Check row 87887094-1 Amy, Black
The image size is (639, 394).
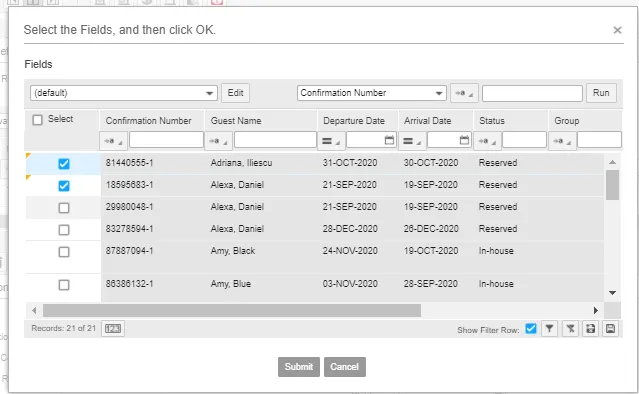coord(64,252)
